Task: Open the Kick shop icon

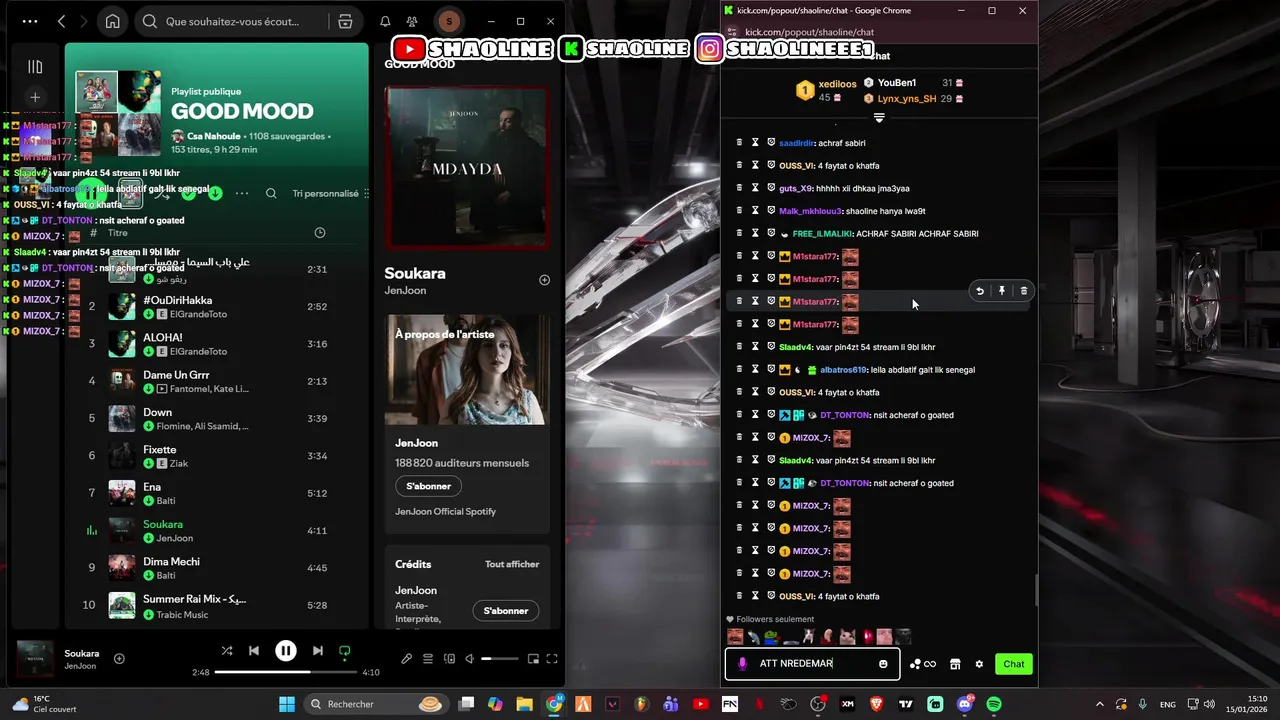Action: pos(955,664)
